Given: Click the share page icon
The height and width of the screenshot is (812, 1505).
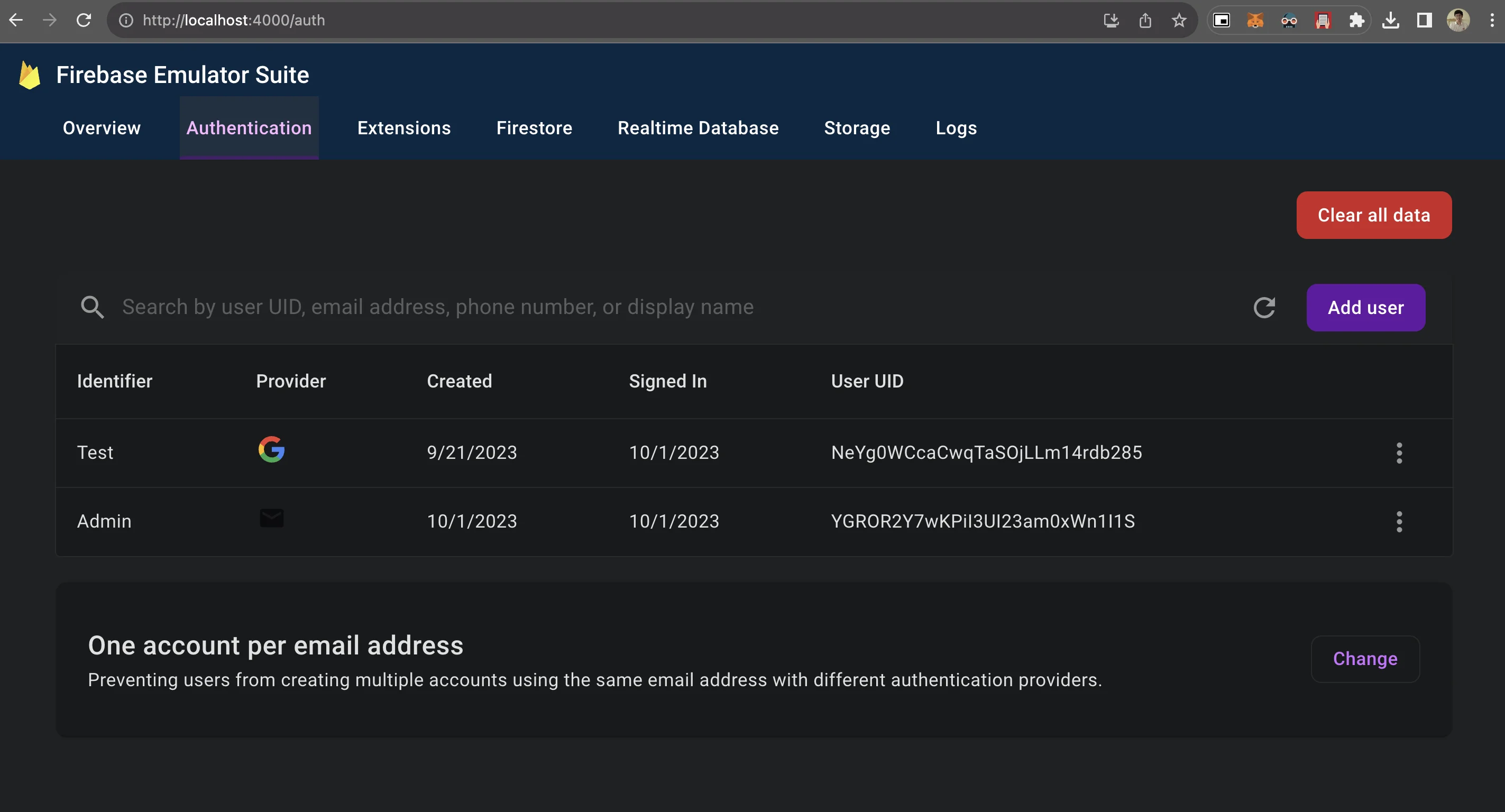Looking at the screenshot, I should pos(1145,21).
